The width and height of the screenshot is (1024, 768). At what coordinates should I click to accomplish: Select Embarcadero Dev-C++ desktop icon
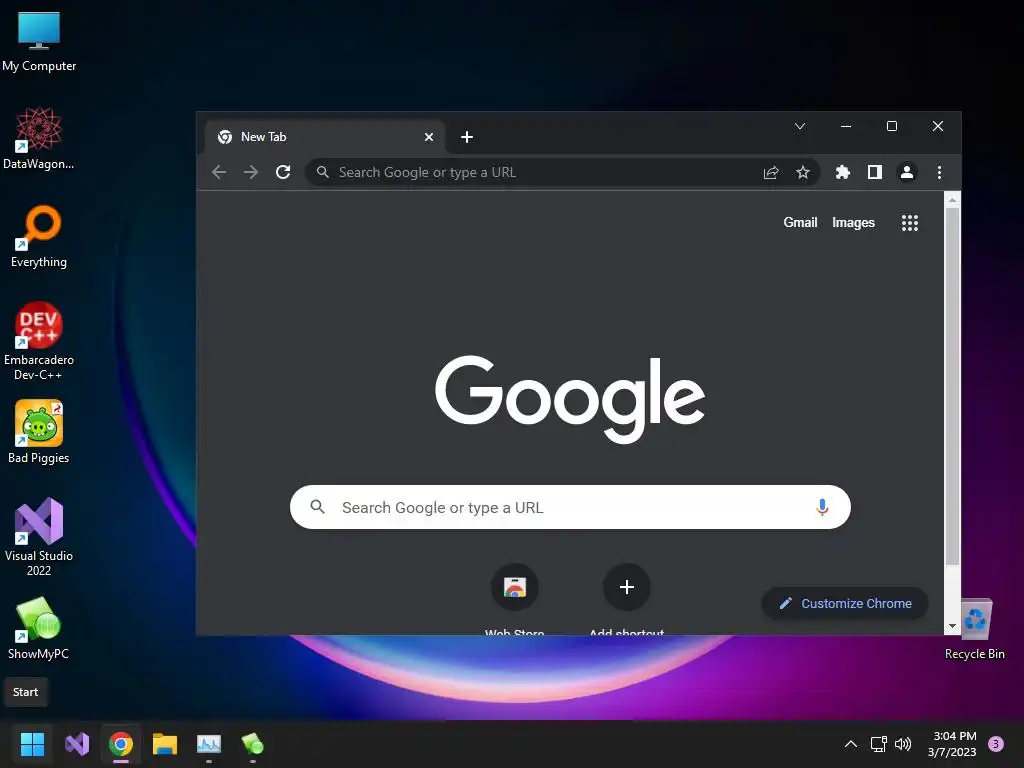tap(39, 342)
